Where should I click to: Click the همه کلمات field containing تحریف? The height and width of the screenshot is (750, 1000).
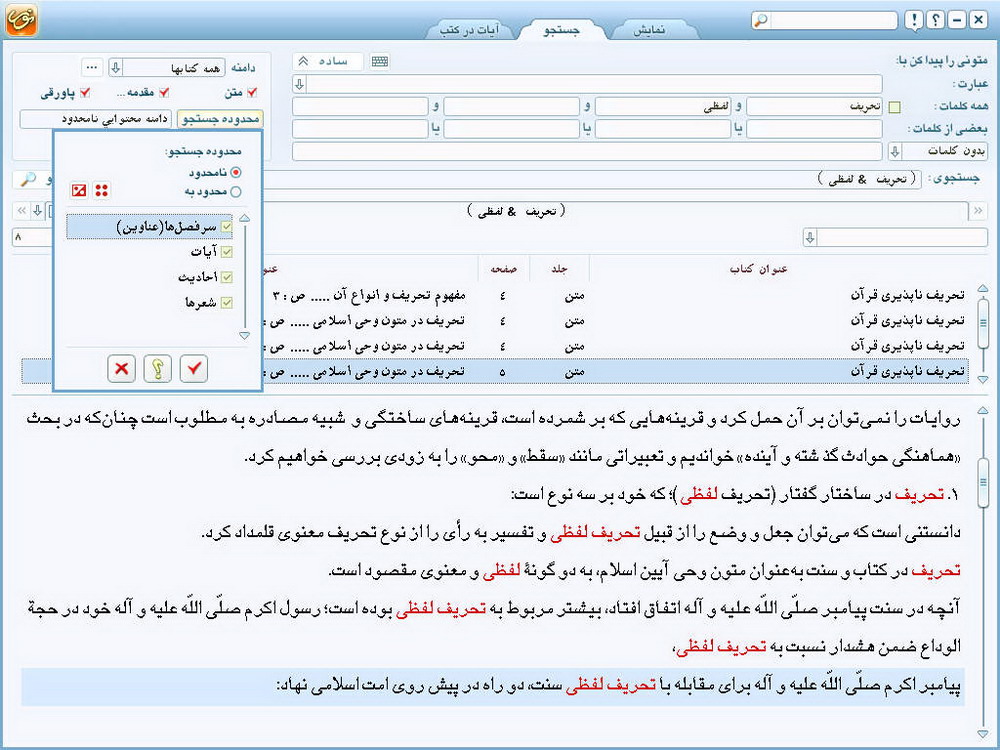click(x=814, y=107)
